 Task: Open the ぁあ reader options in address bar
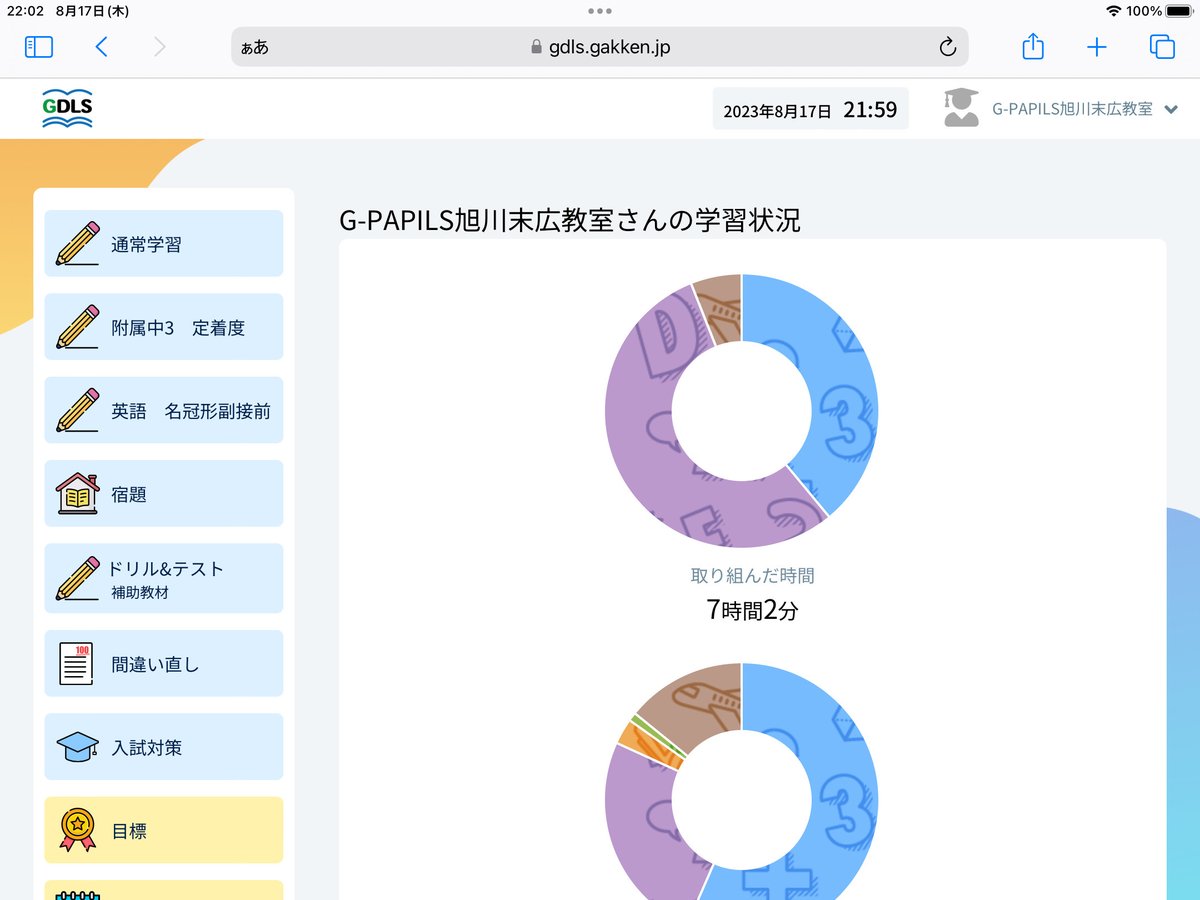255,48
